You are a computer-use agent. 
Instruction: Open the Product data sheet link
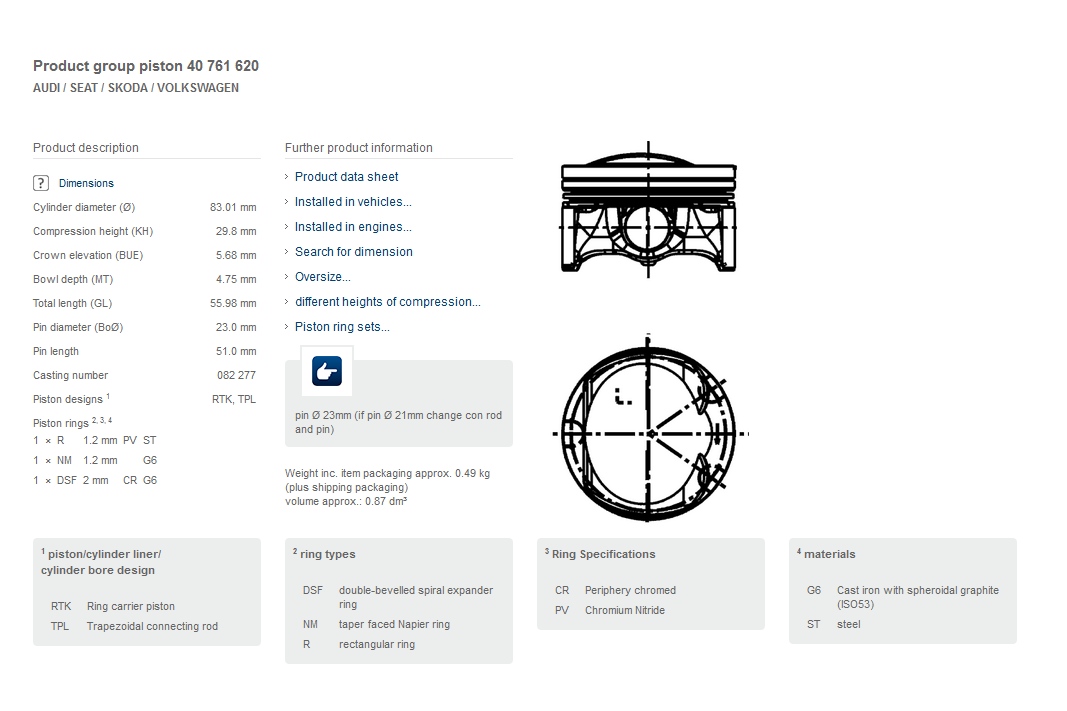point(346,177)
